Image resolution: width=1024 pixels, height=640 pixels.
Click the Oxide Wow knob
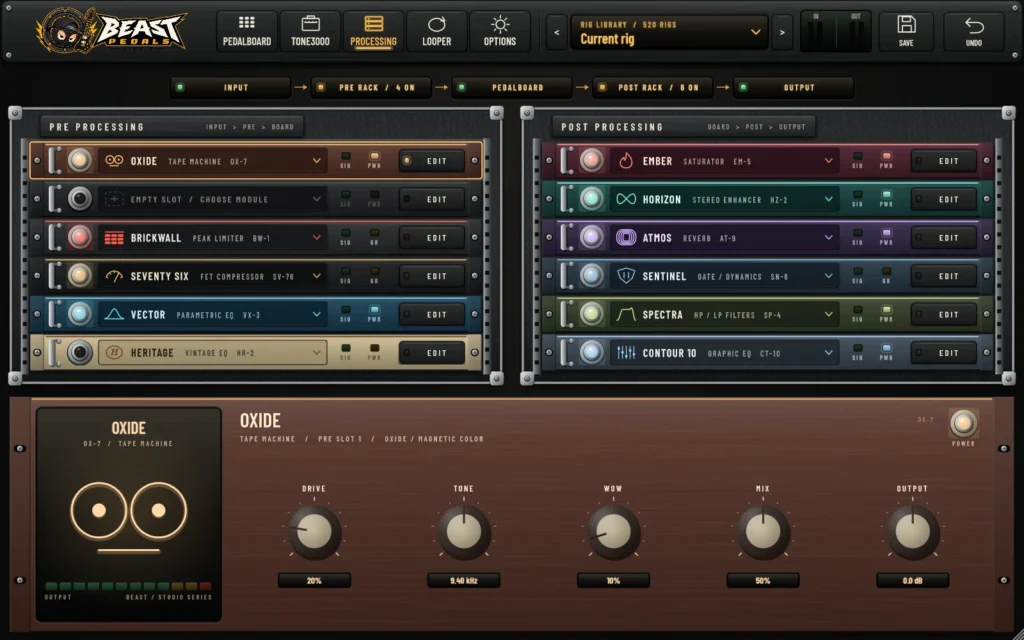click(x=613, y=532)
